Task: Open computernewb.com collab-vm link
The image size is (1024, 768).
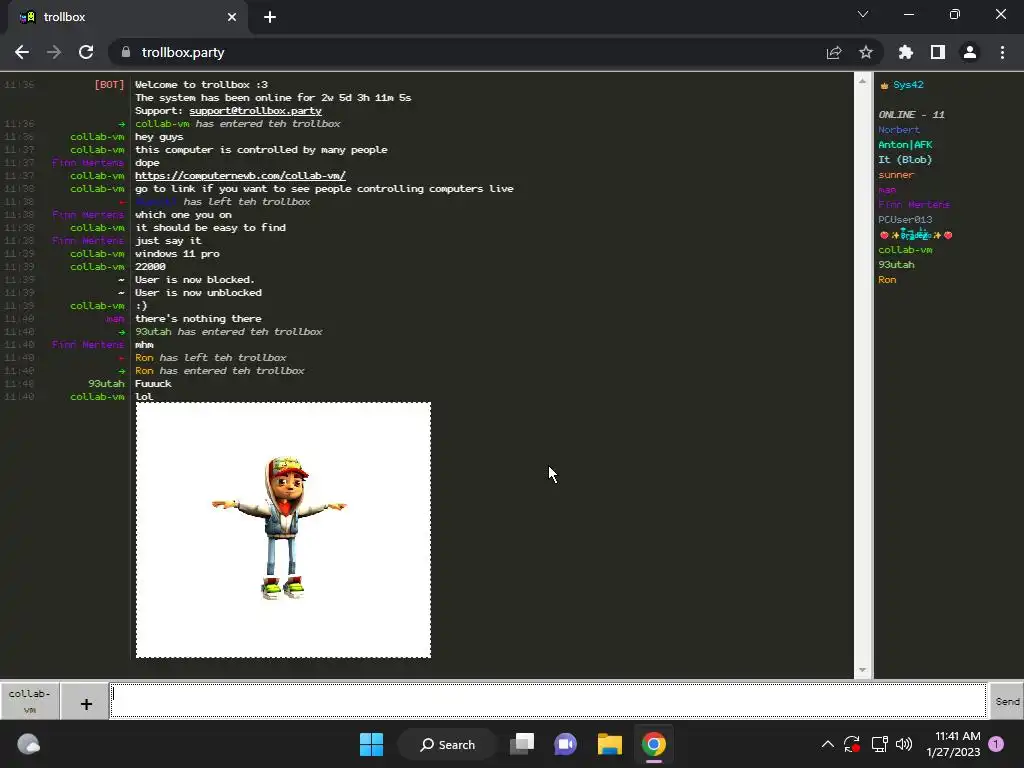Action: pos(240,176)
